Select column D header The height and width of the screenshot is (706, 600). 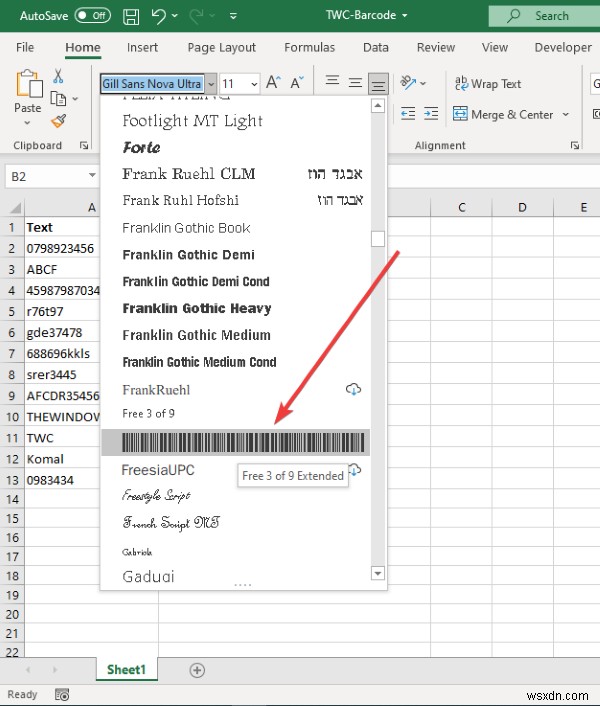(x=522, y=208)
